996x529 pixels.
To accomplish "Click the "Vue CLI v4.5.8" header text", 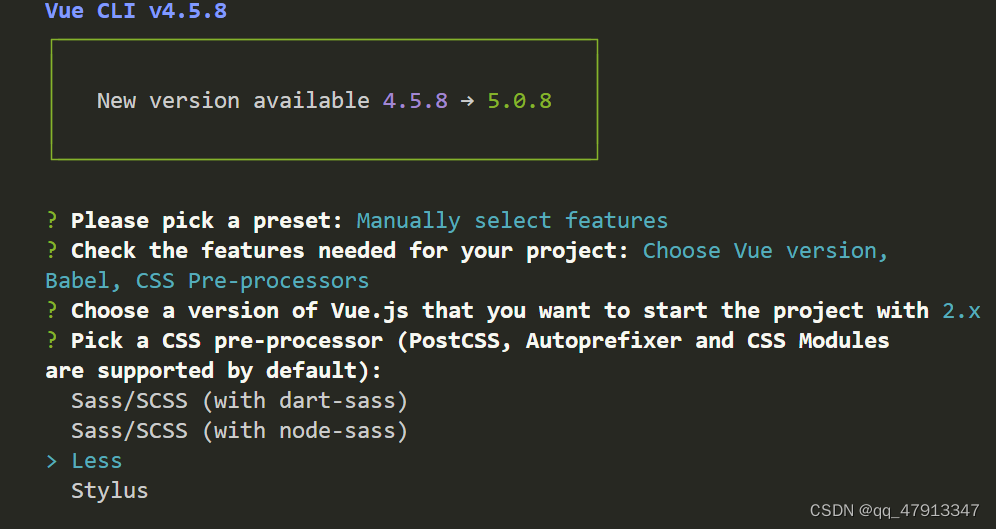I will 143,12.
